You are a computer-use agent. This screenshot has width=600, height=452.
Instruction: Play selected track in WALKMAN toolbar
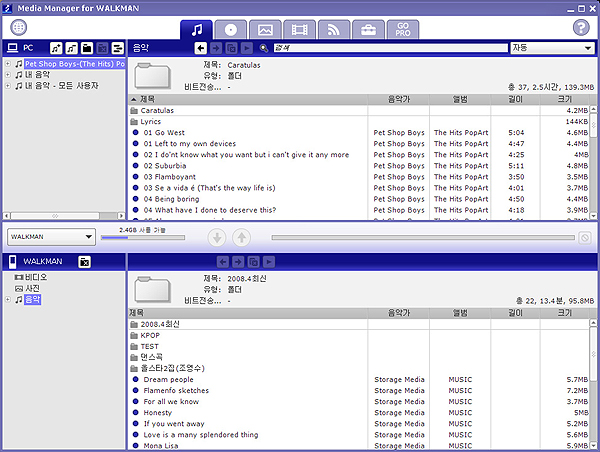pos(269,262)
